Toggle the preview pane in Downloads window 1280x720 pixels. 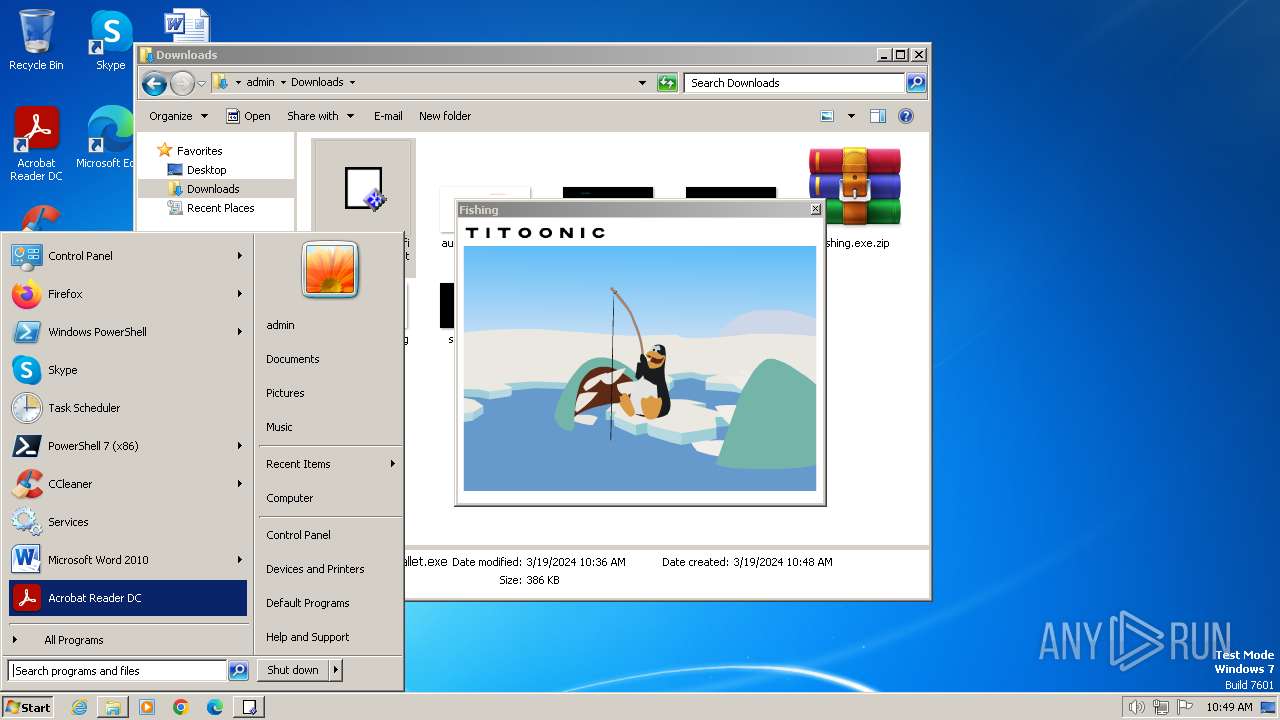(x=877, y=116)
